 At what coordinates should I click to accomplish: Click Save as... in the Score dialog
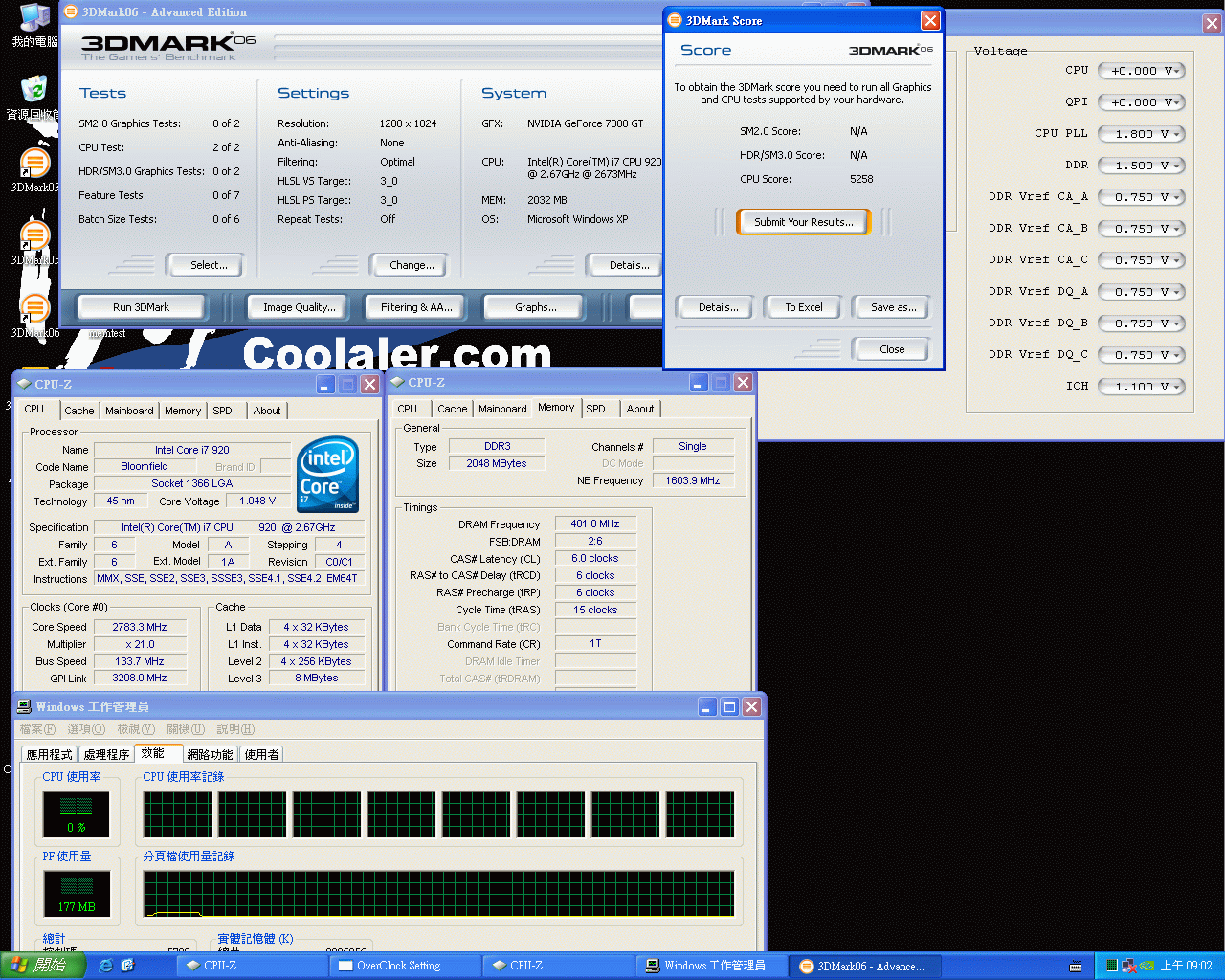point(893,307)
